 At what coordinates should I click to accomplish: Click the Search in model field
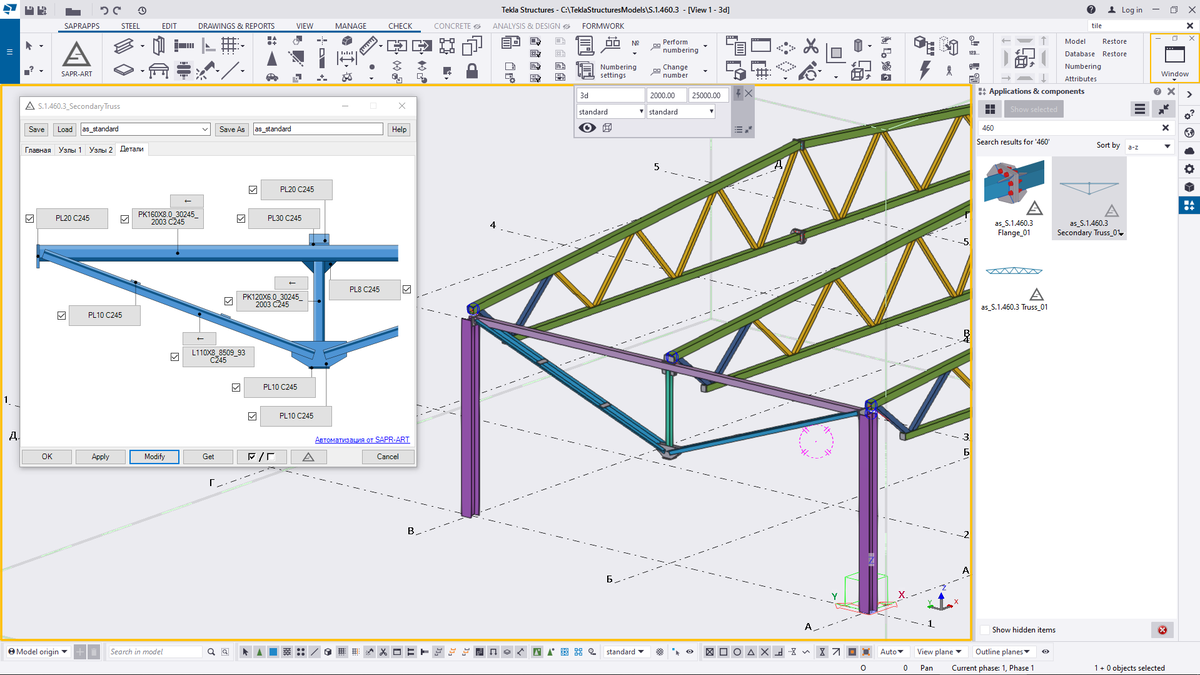154,652
